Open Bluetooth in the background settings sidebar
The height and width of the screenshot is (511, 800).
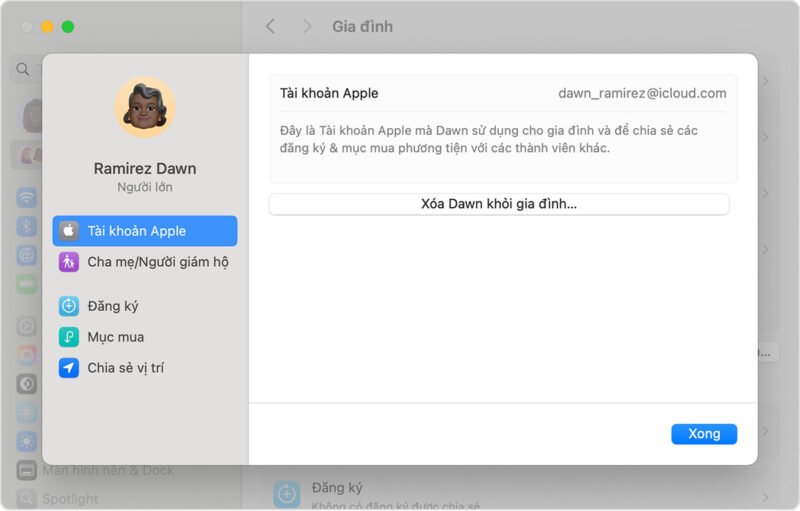[27, 226]
